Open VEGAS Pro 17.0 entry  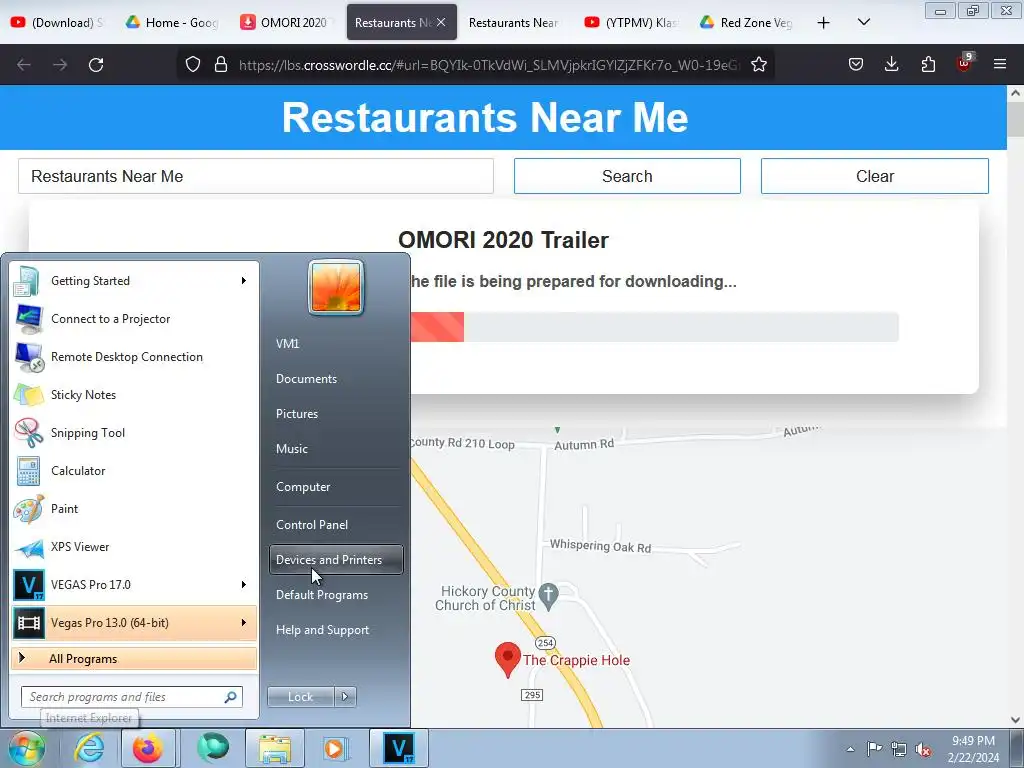pyautogui.click(x=134, y=584)
